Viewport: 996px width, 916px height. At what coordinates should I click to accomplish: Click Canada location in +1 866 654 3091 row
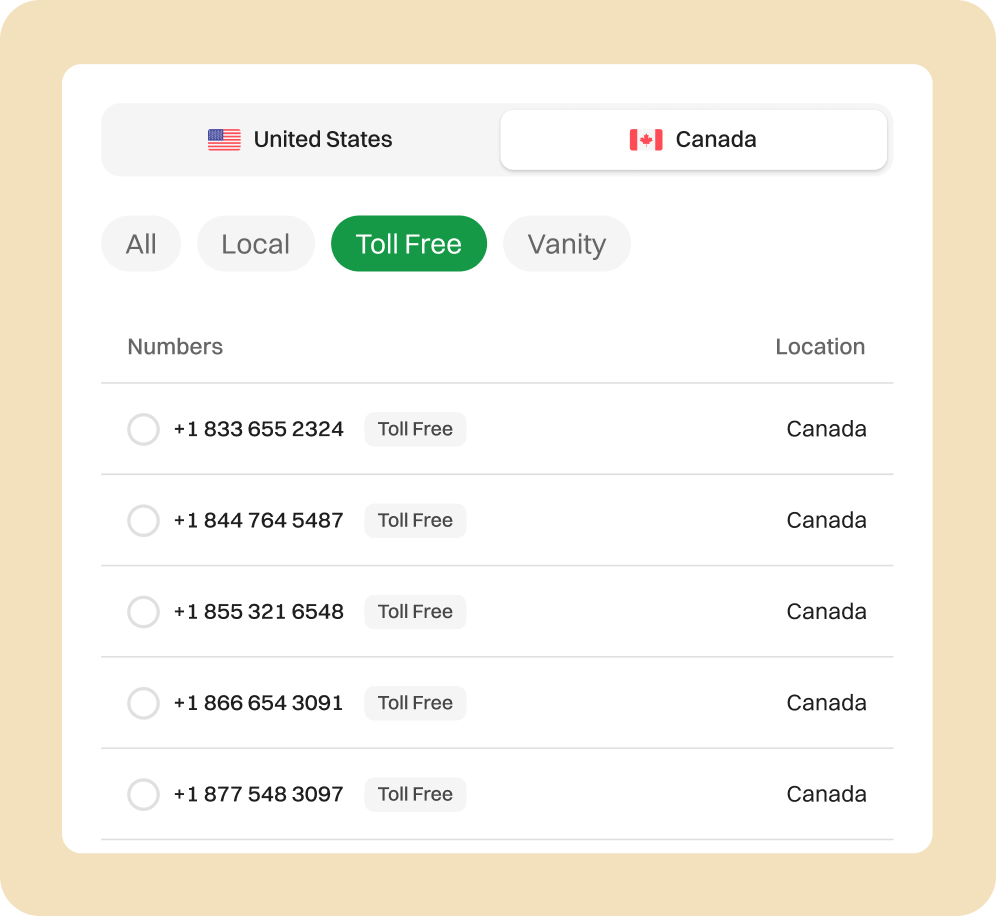pos(826,703)
